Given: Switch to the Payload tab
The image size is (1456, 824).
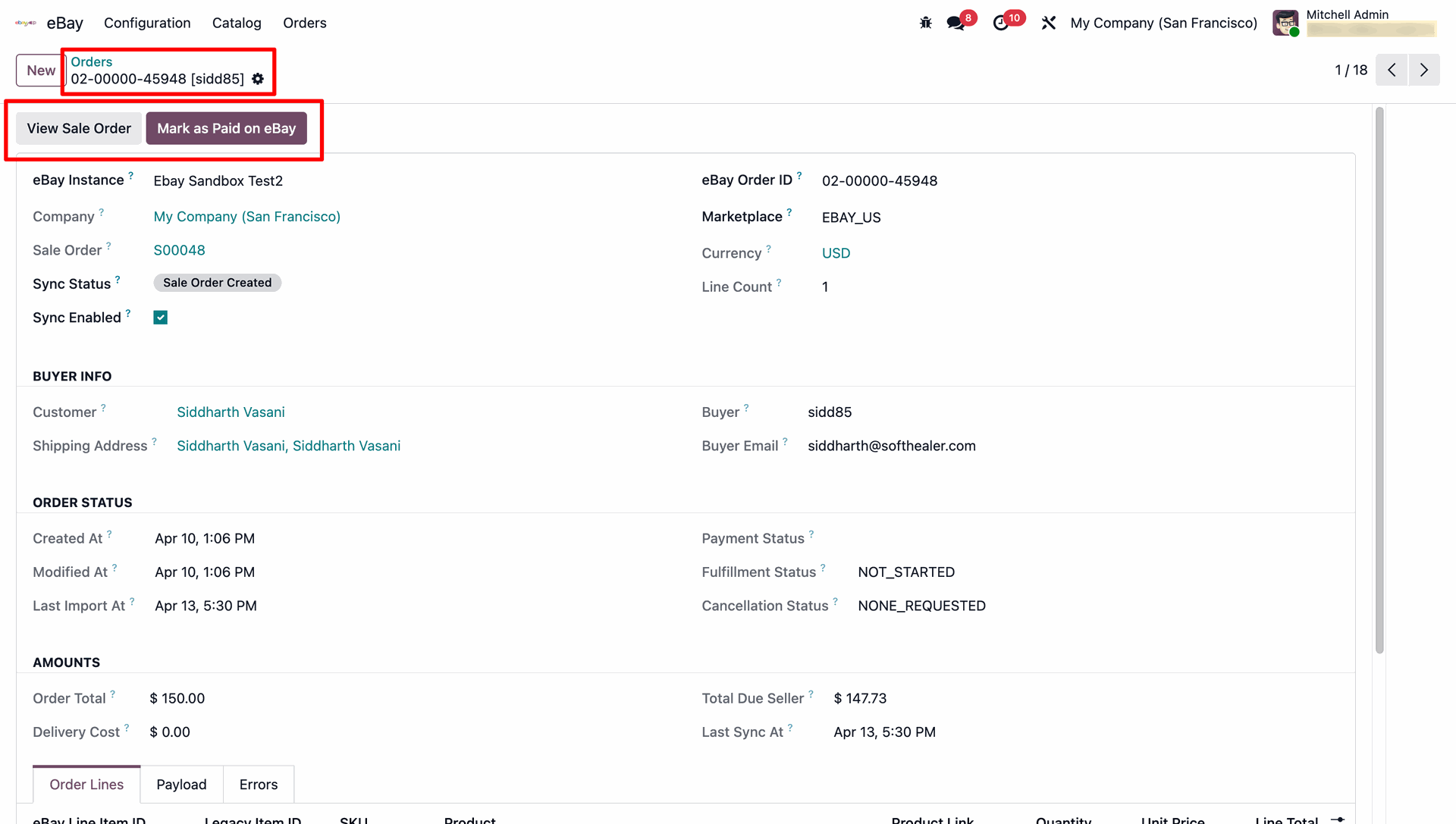Looking at the screenshot, I should (x=181, y=785).
